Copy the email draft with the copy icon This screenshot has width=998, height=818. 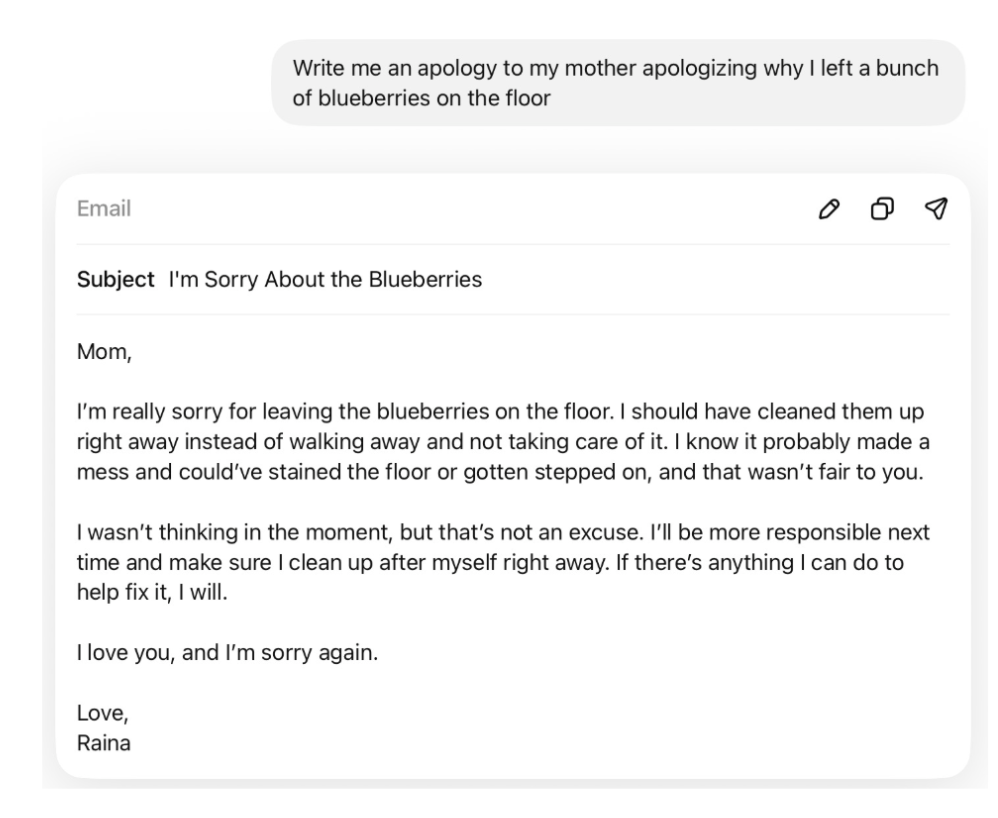click(x=882, y=209)
